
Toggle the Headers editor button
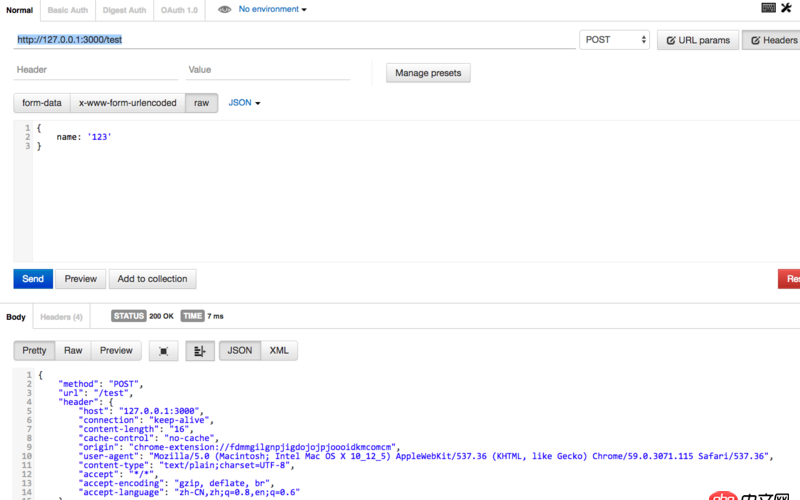click(772, 40)
